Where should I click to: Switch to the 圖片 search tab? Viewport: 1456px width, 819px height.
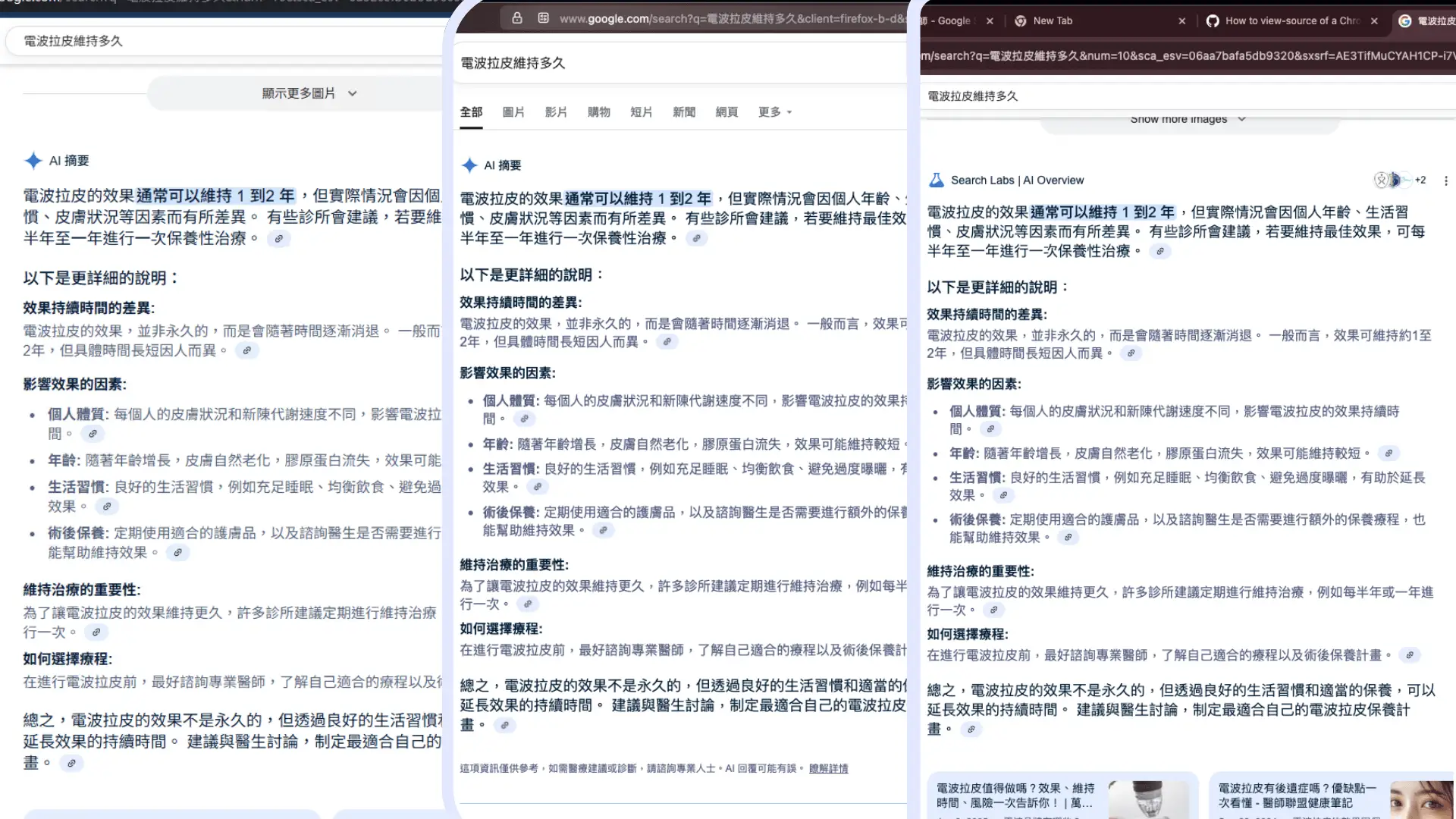513,112
